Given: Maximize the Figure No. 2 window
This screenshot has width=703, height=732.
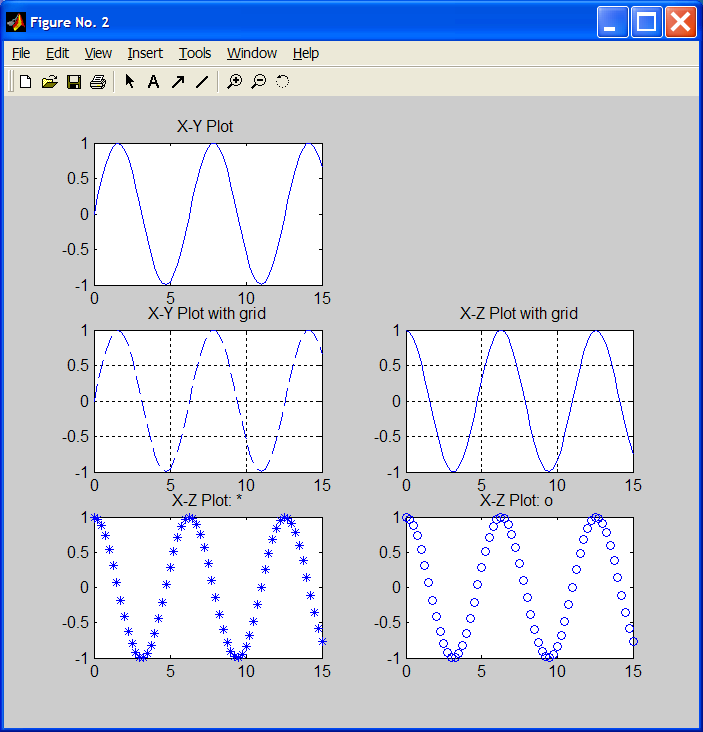Looking at the screenshot, I should [x=647, y=22].
